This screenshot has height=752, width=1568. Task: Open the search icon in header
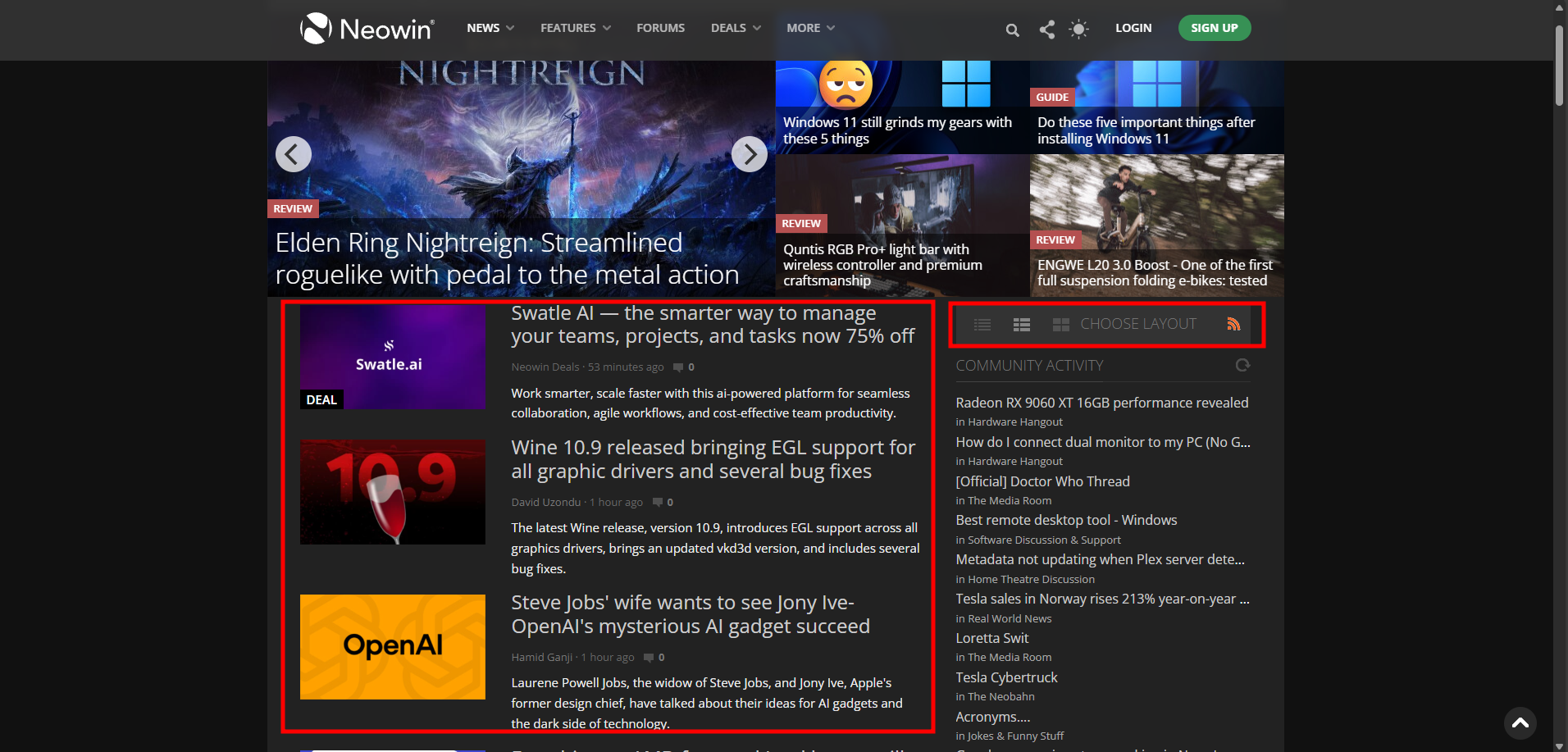coord(1013,30)
